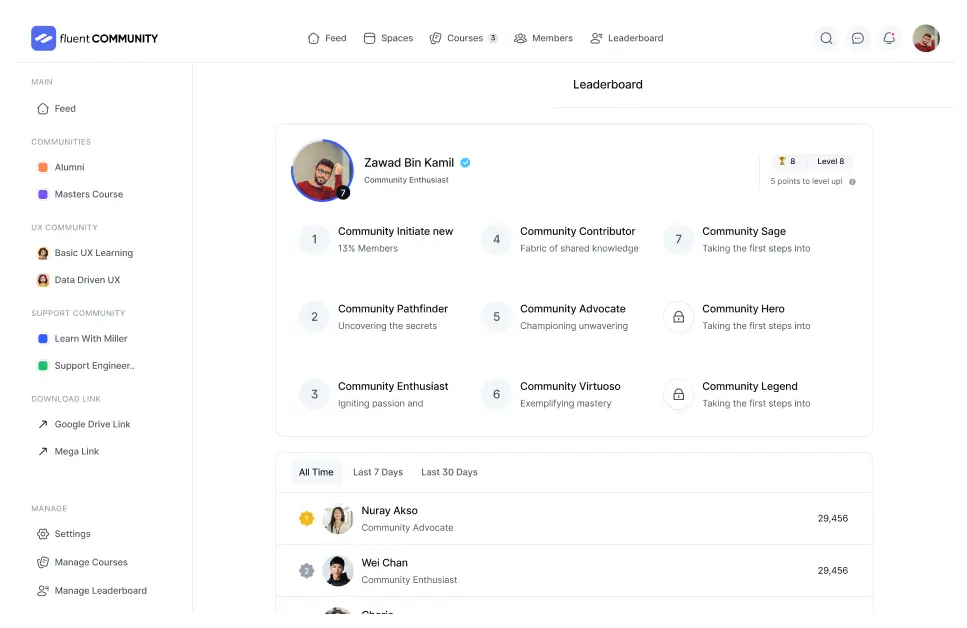The image size is (967, 628).
Task: Click the blue verified badge by Zawad
Action: tap(465, 163)
